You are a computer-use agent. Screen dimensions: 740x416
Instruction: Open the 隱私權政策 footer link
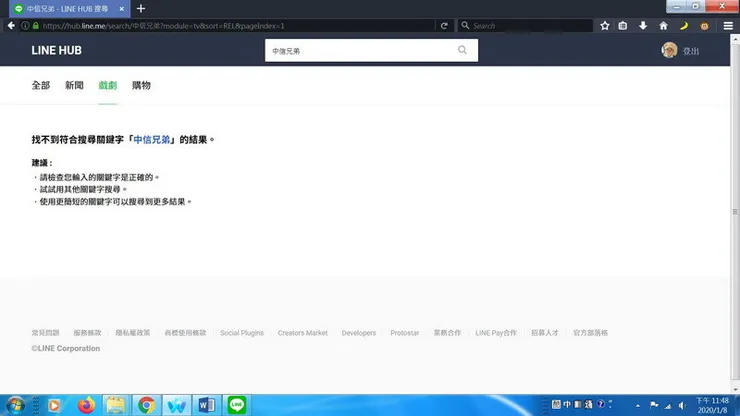pos(133,333)
